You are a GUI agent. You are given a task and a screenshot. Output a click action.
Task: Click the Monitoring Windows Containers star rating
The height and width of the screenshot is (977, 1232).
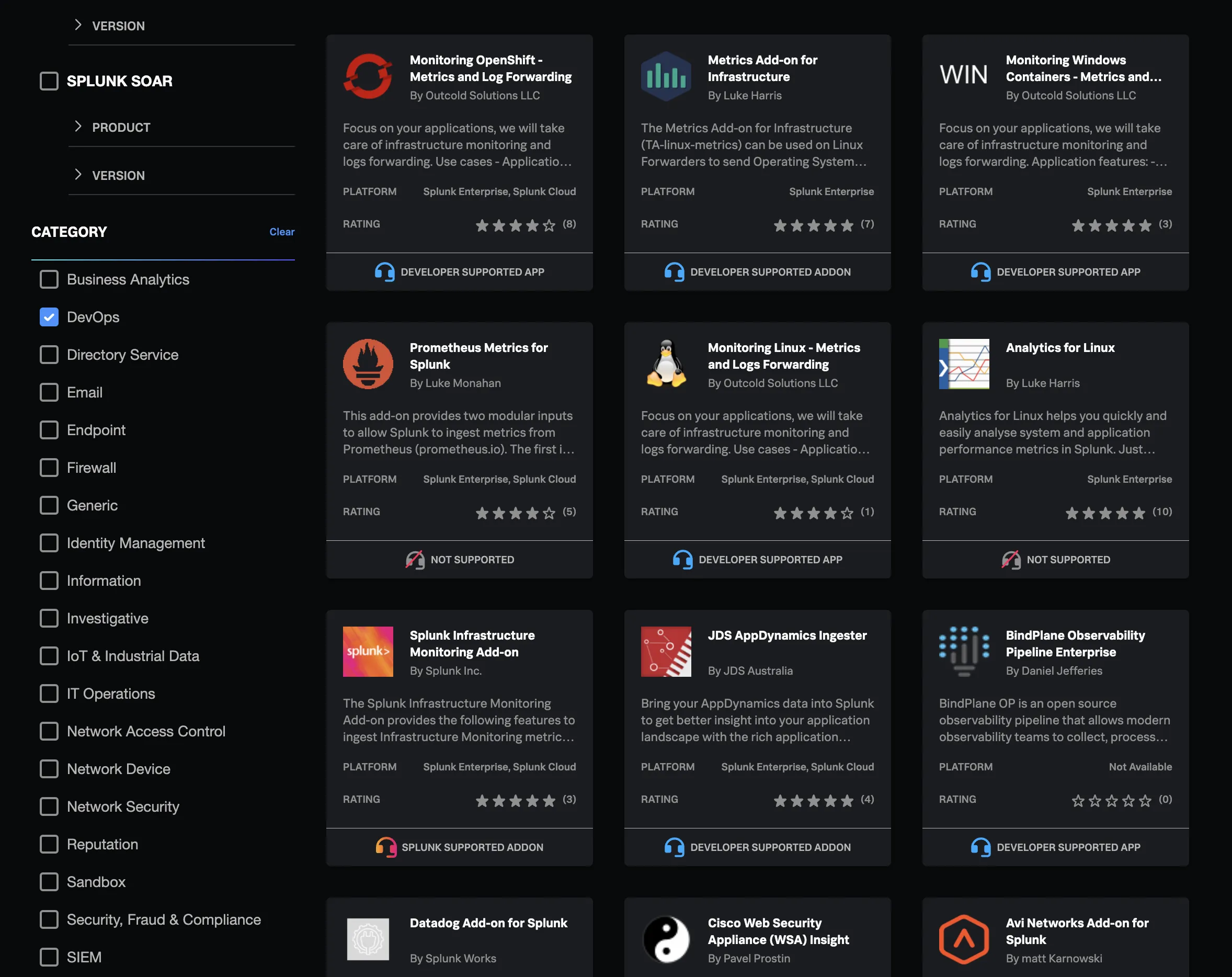coord(1111,225)
